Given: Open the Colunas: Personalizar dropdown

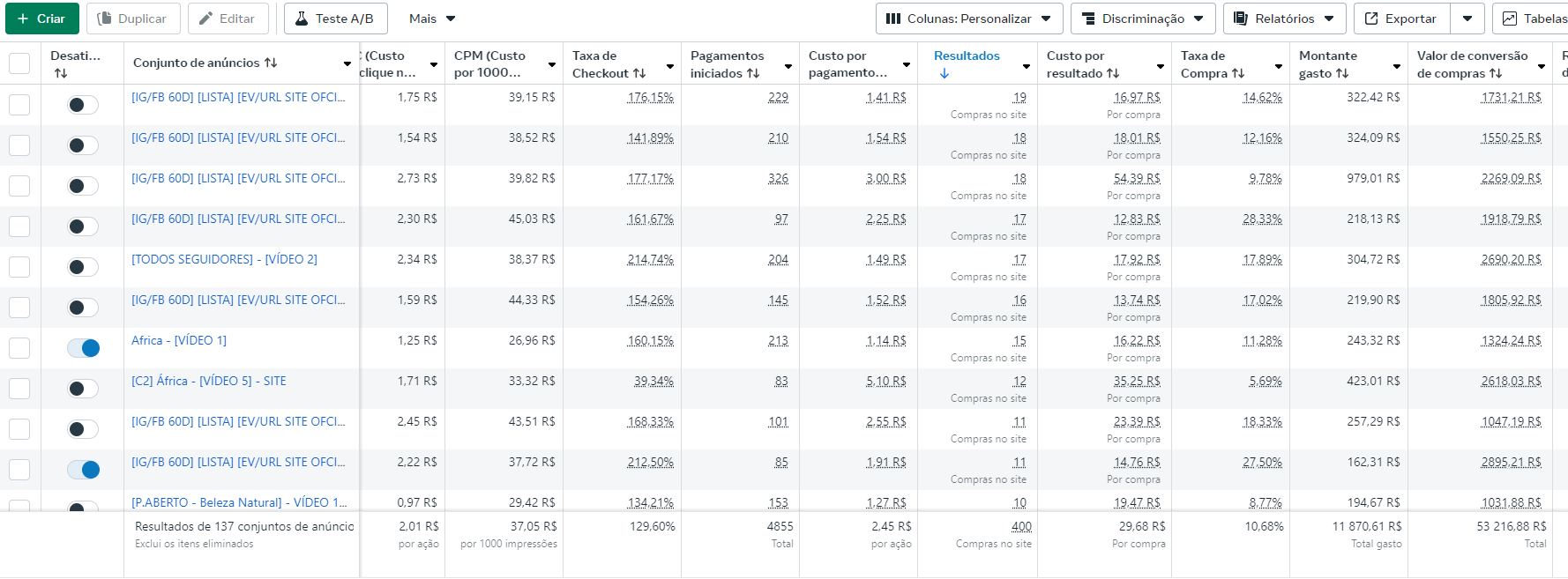Looking at the screenshot, I should click(x=968, y=19).
